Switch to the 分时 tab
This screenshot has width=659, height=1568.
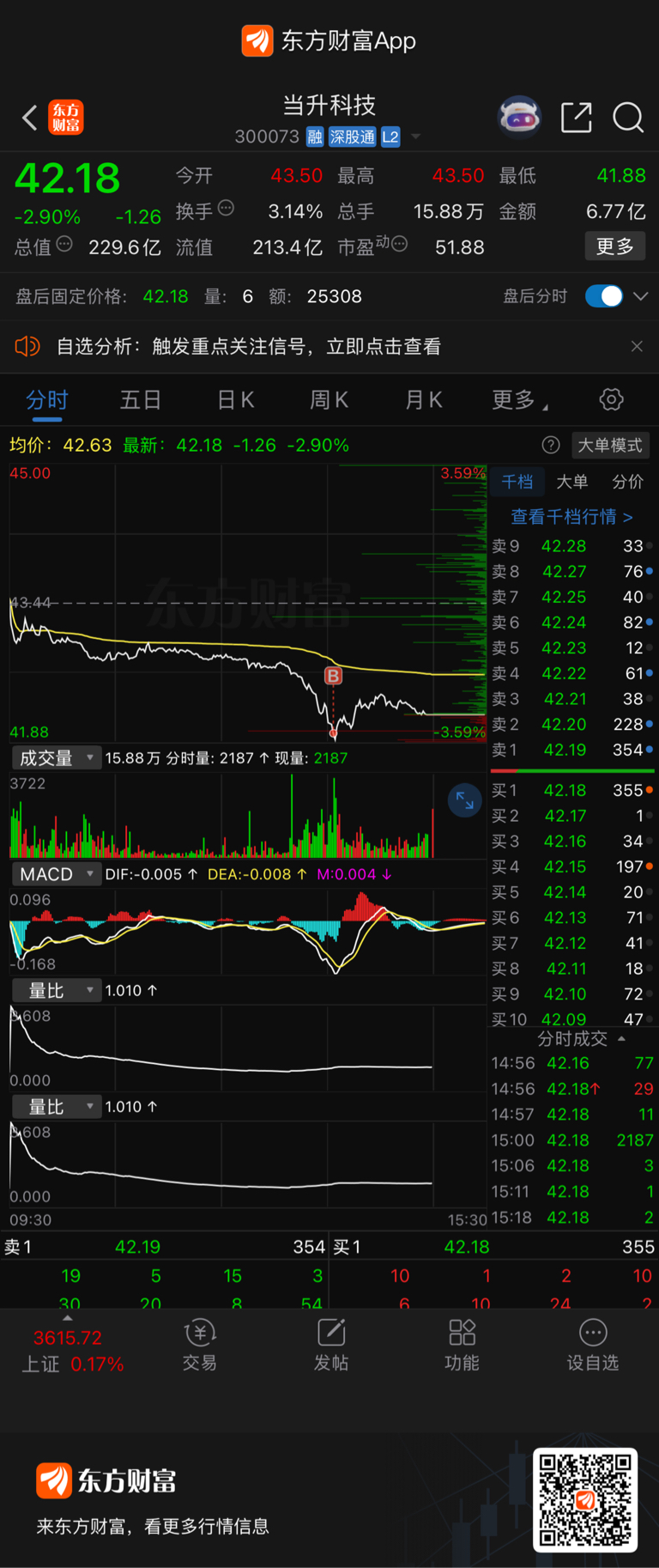pos(47,400)
